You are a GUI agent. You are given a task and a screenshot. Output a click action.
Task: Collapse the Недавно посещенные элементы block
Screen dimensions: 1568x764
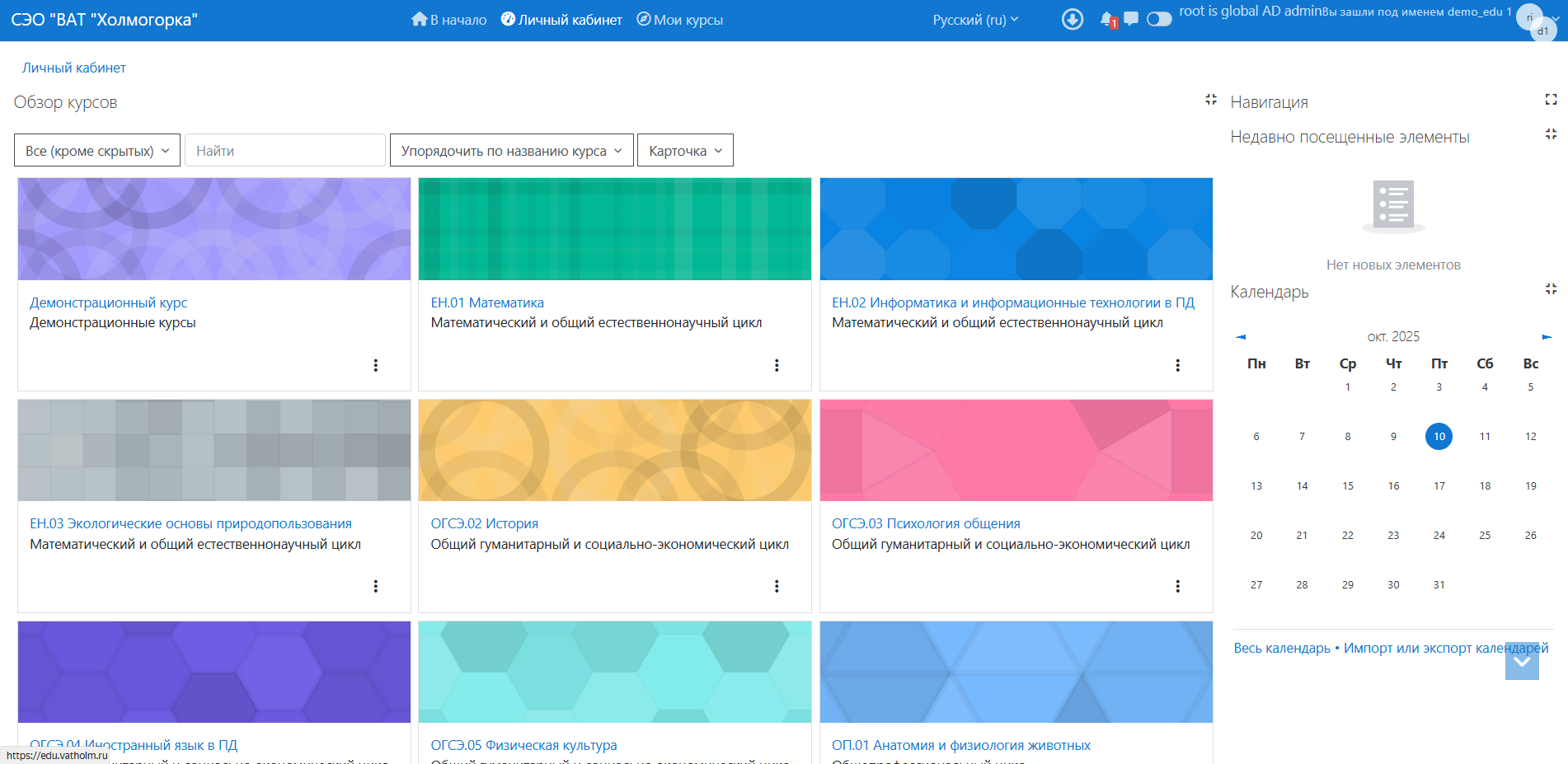(1551, 134)
